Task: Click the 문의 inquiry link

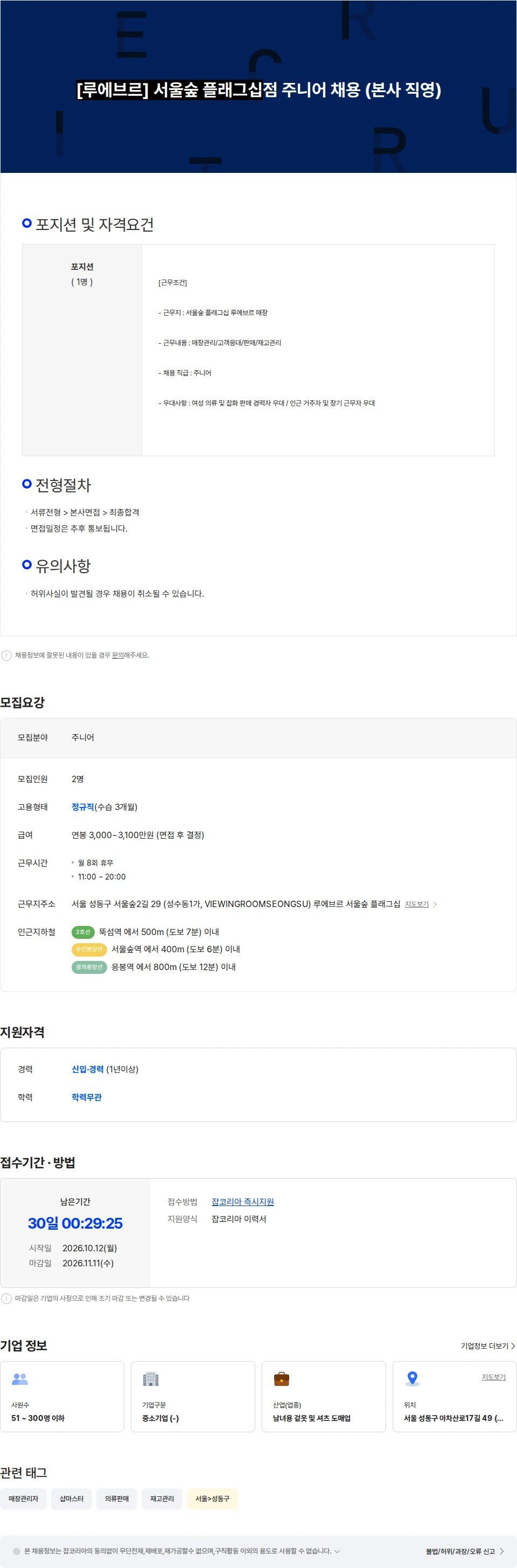Action: point(117,655)
